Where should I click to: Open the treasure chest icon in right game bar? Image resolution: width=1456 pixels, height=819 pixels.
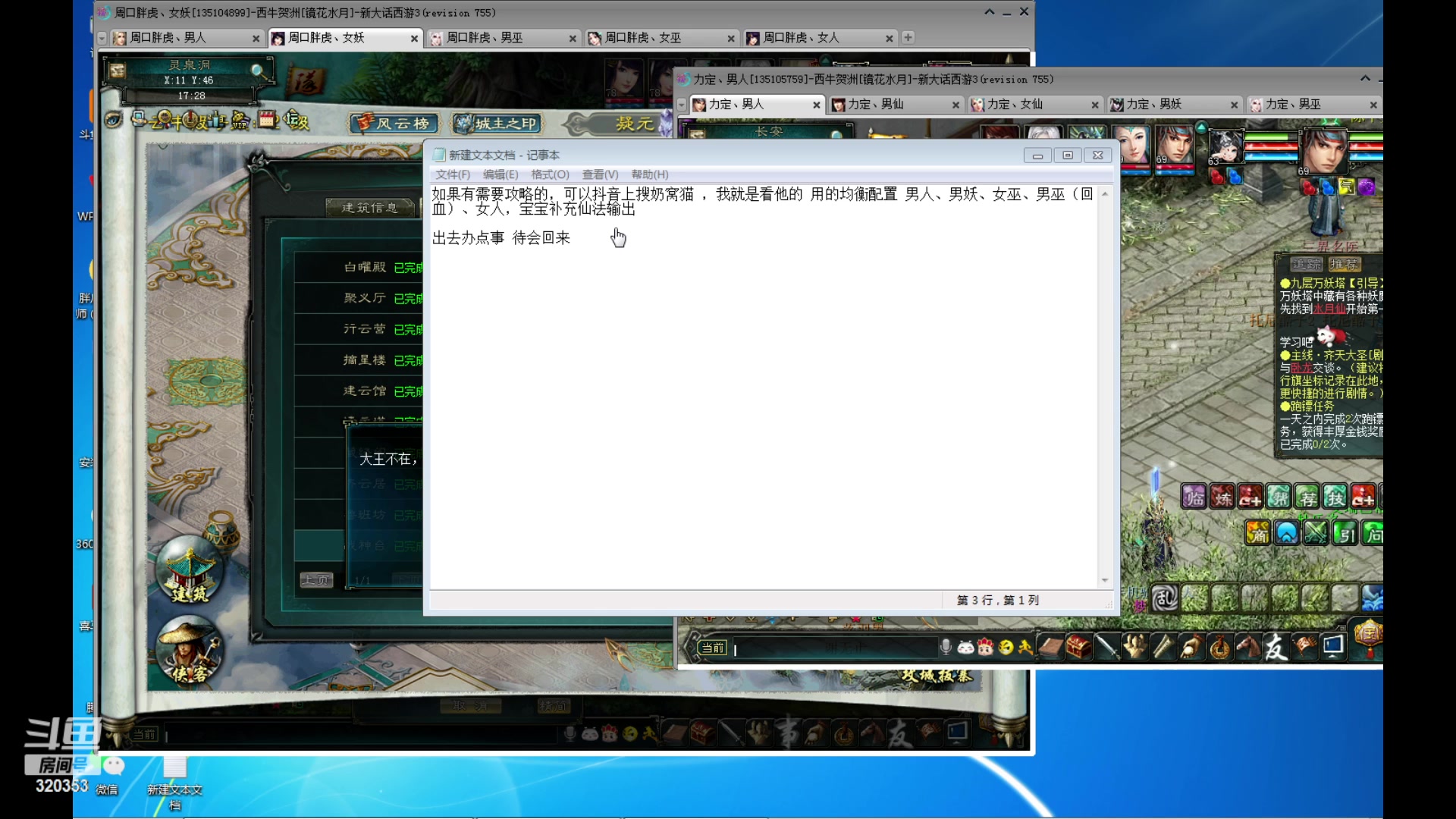(1078, 647)
